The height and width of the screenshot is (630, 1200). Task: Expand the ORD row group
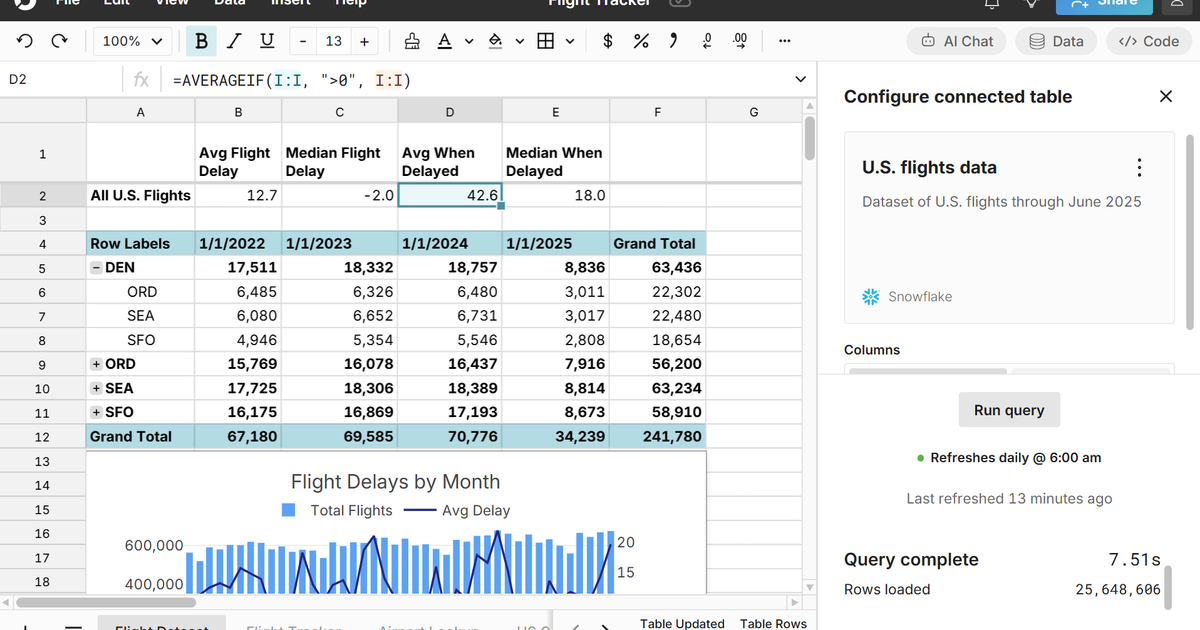point(96,364)
